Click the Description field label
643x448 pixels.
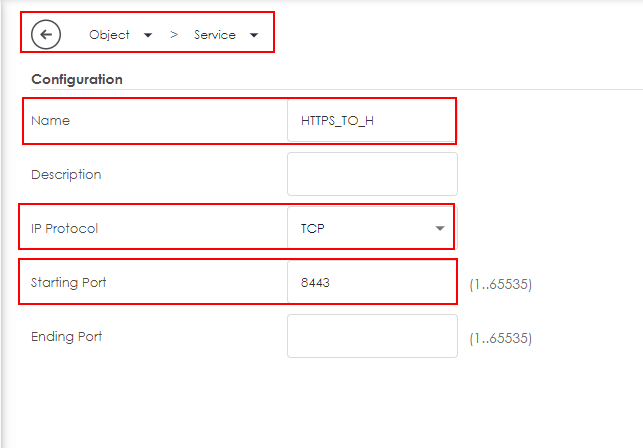pos(66,174)
